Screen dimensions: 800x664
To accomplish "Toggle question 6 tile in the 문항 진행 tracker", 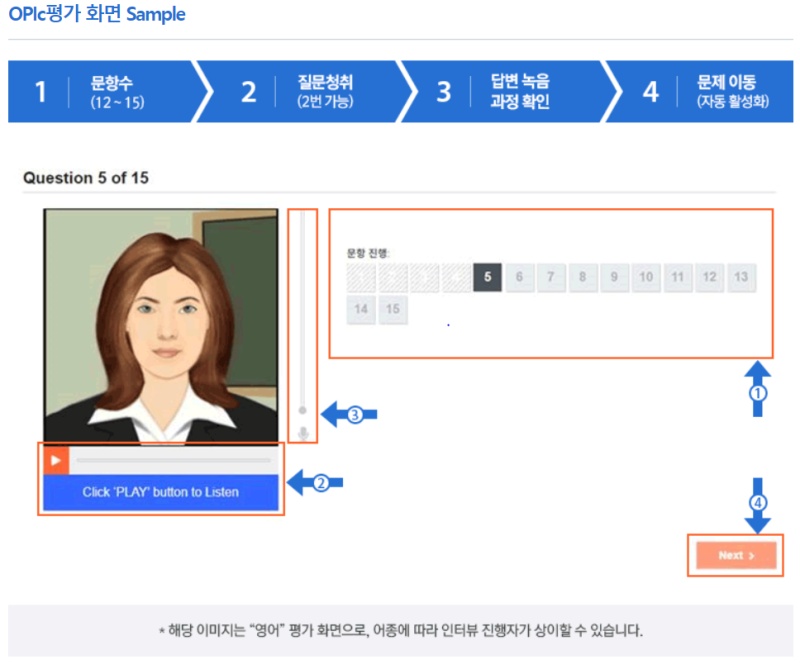I will (x=519, y=277).
